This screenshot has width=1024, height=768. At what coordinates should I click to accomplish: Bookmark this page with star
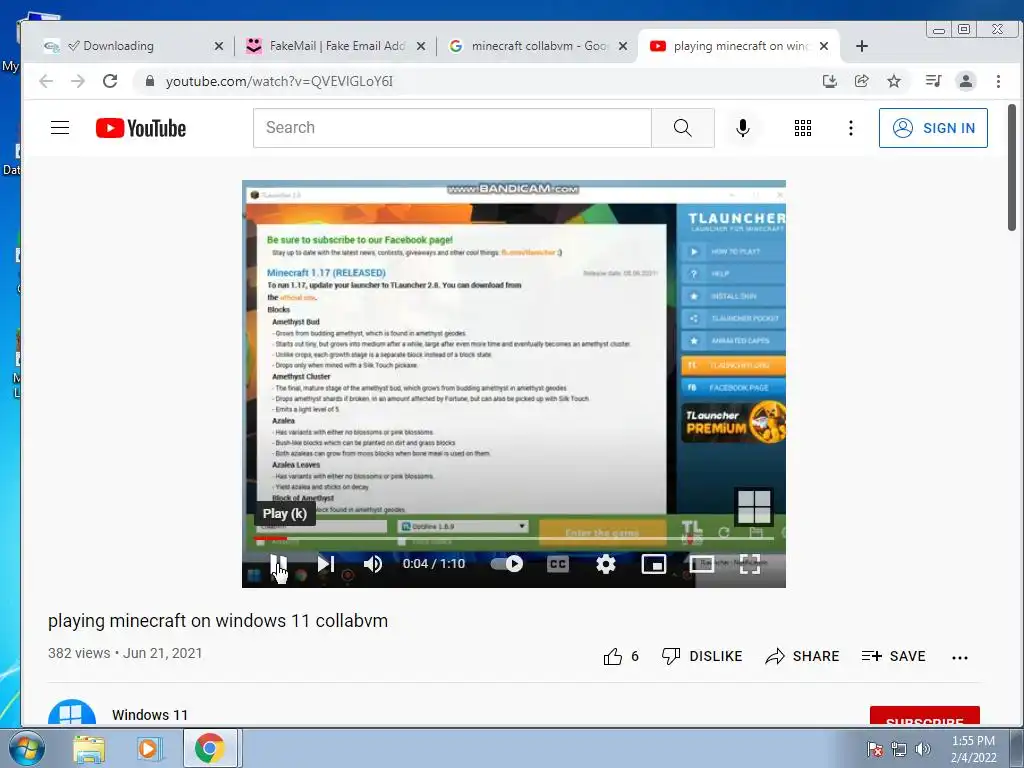click(x=894, y=81)
